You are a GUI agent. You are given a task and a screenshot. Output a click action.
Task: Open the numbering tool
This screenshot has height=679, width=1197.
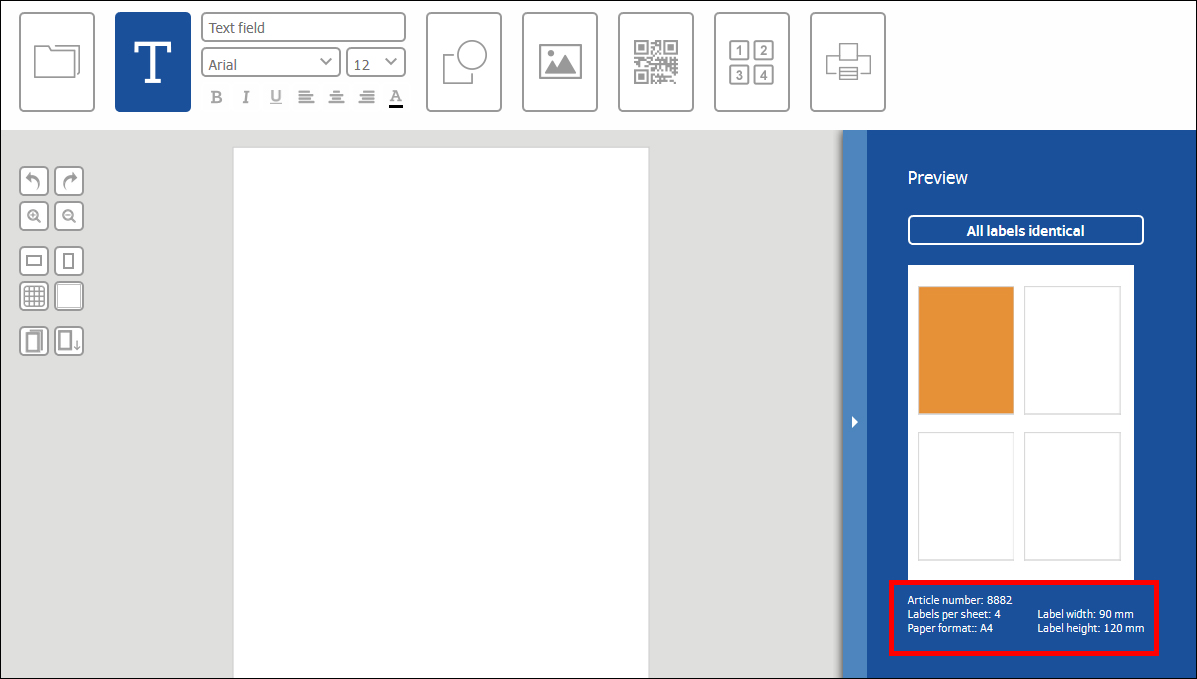click(751, 61)
